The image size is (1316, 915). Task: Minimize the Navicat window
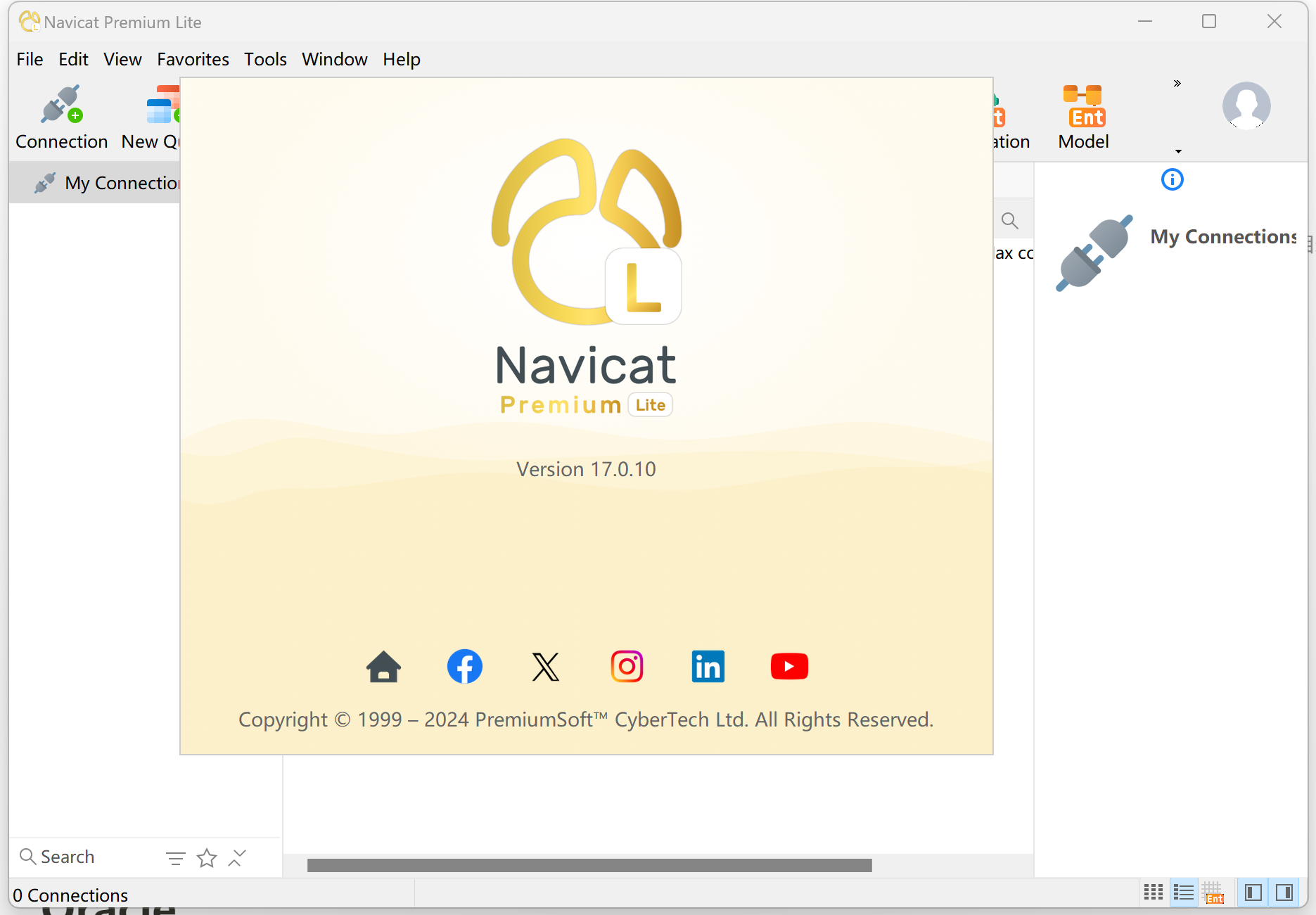pos(1145,22)
